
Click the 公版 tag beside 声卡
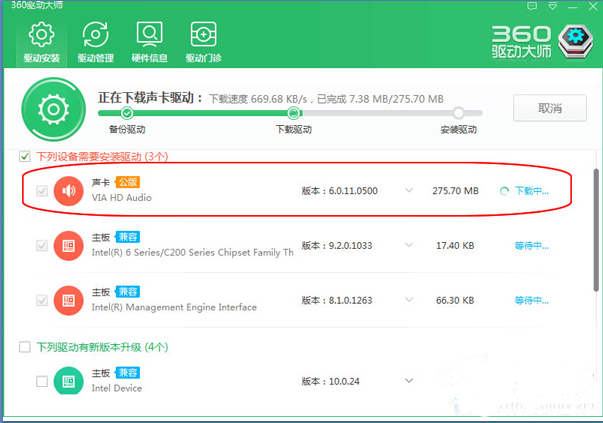click(x=127, y=182)
